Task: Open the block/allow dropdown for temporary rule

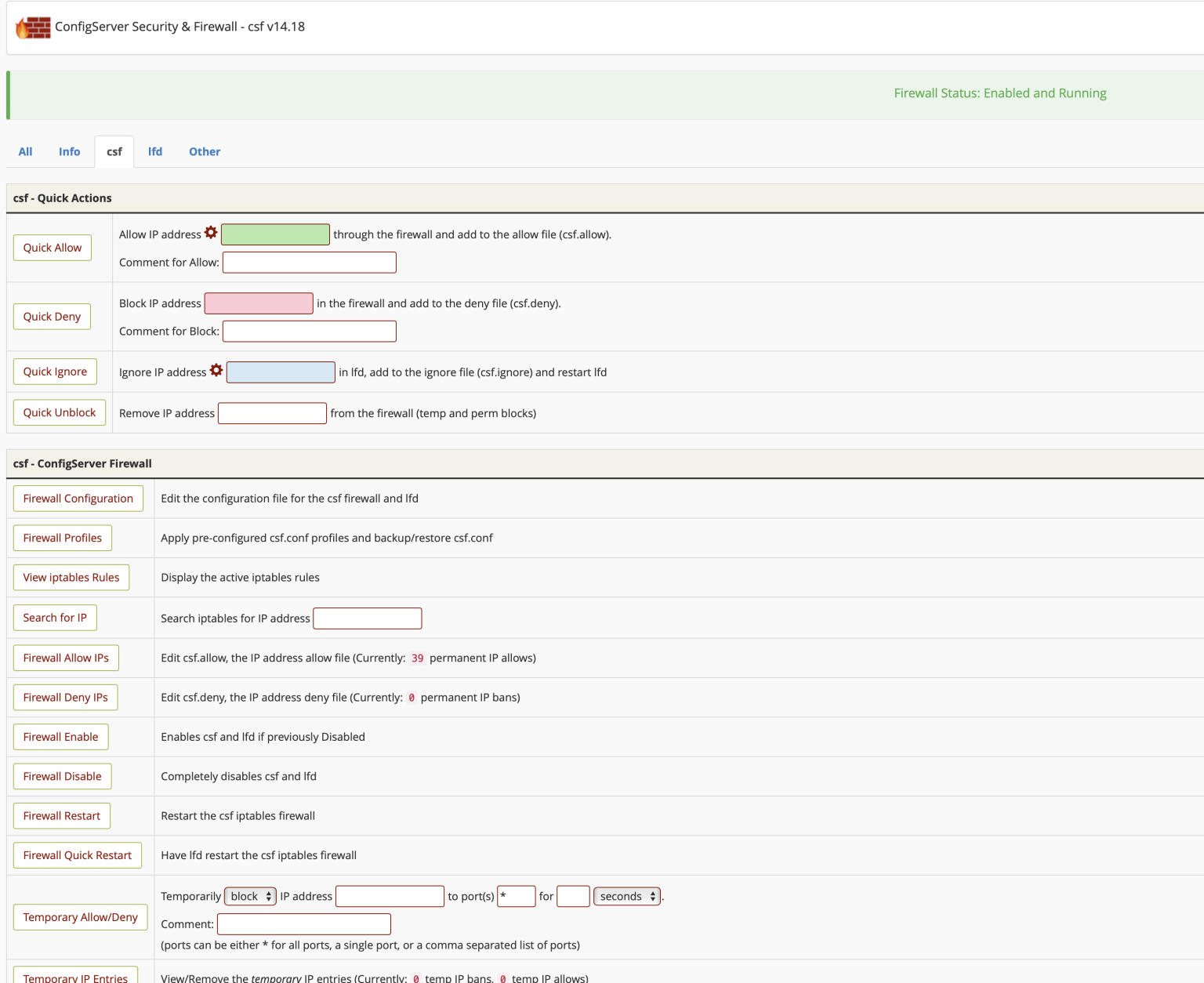Action: 250,896
